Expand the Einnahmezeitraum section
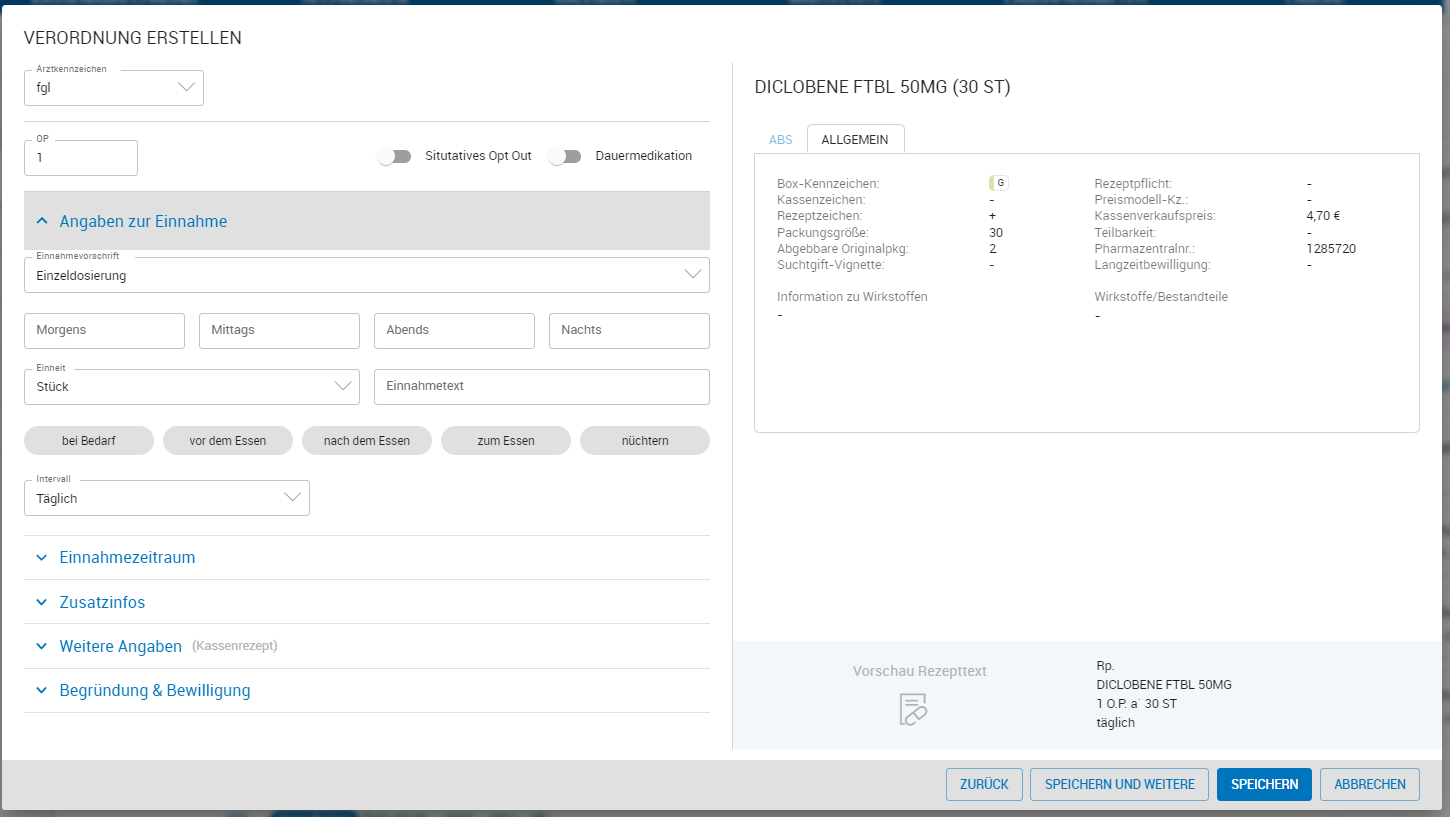 click(x=127, y=557)
